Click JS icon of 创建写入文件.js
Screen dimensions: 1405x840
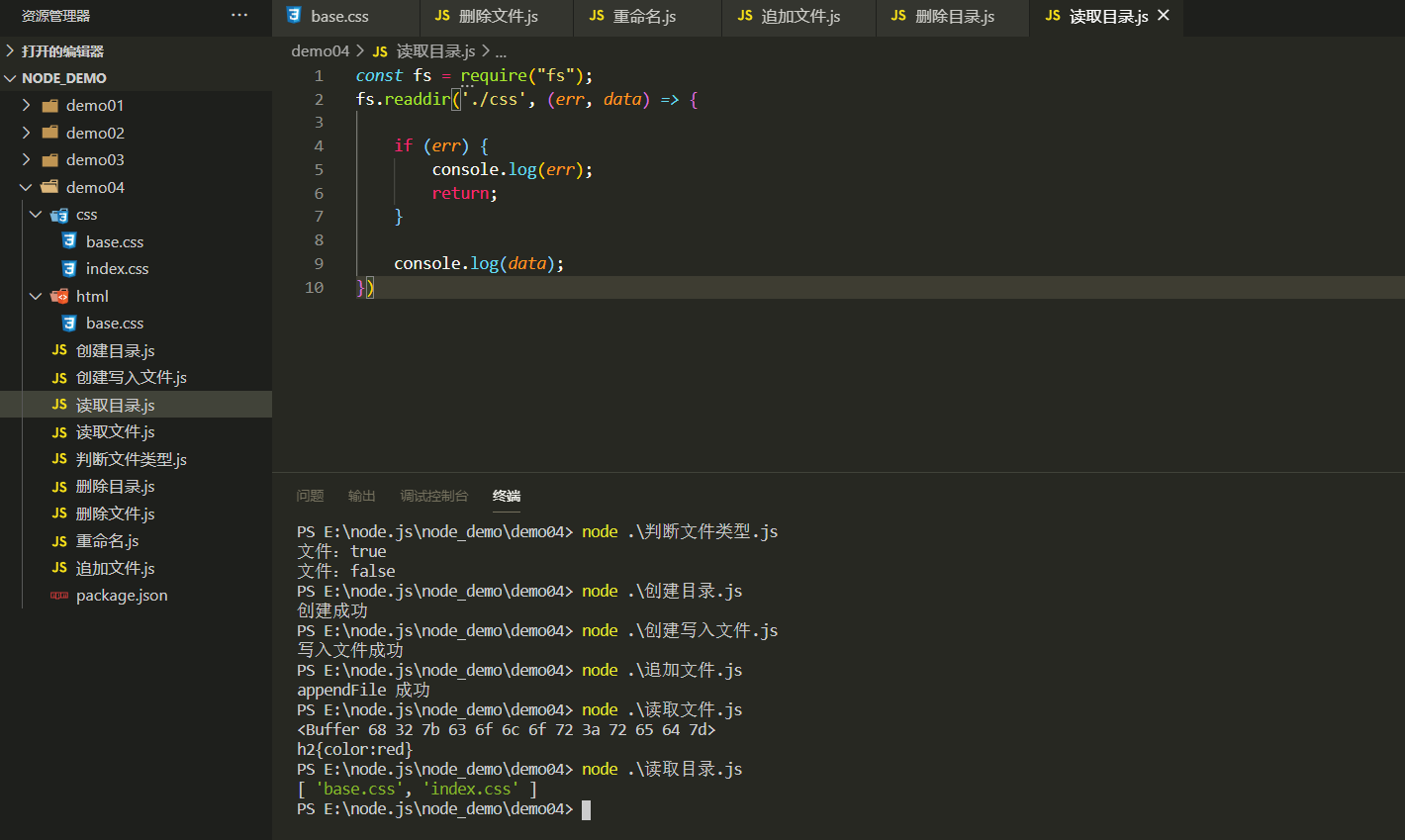coord(59,378)
